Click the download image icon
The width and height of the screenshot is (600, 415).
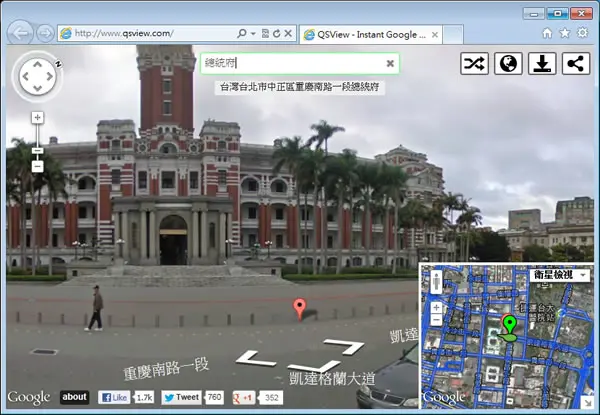[542, 63]
